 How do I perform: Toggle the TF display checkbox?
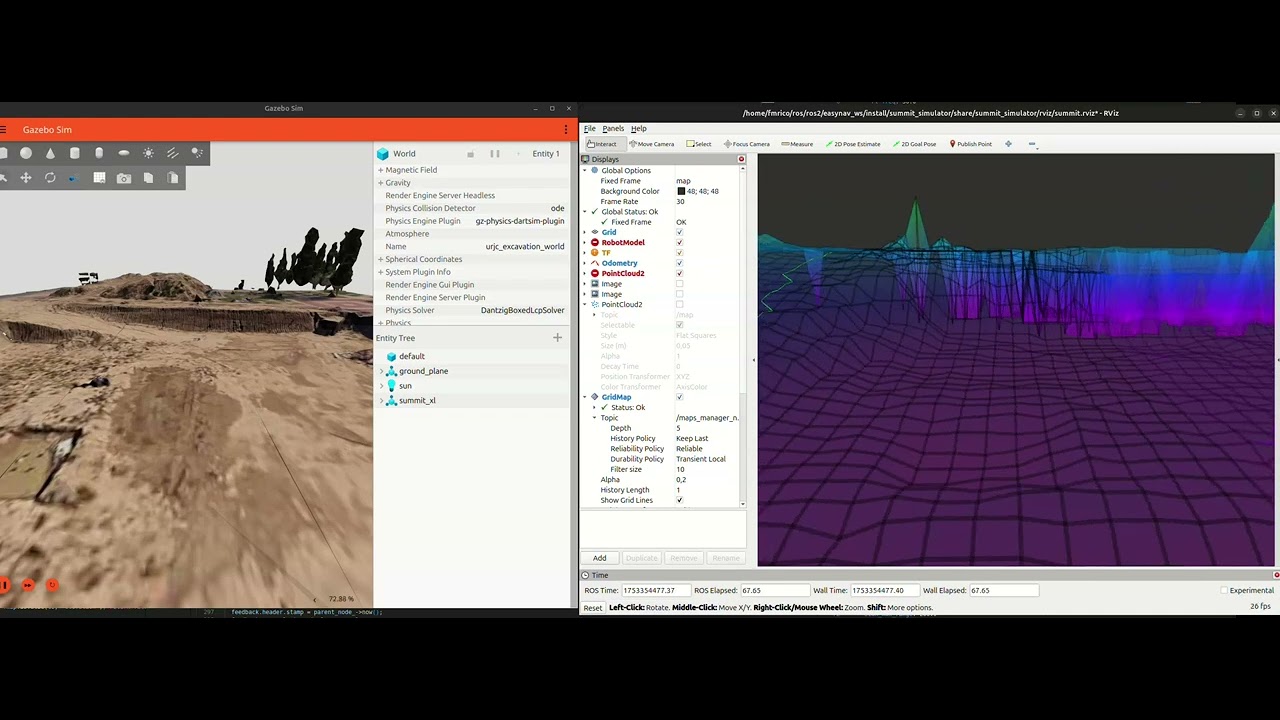pos(680,253)
